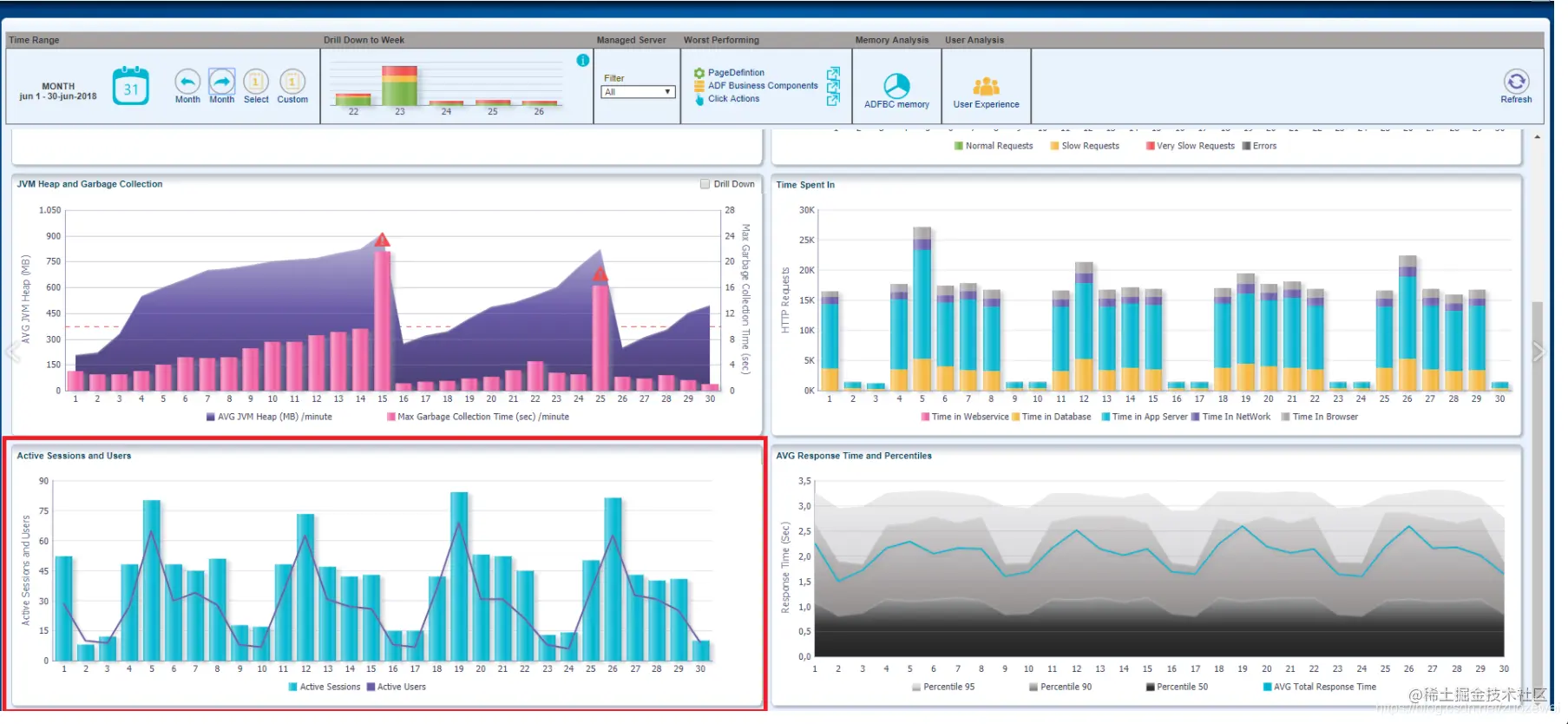Toggle Active Sessions legend swatch
The image size is (1568, 724).
coord(293,687)
